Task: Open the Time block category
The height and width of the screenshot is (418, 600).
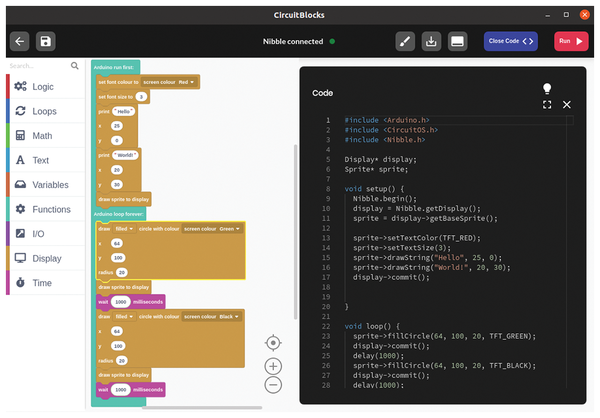Action: 46,283
